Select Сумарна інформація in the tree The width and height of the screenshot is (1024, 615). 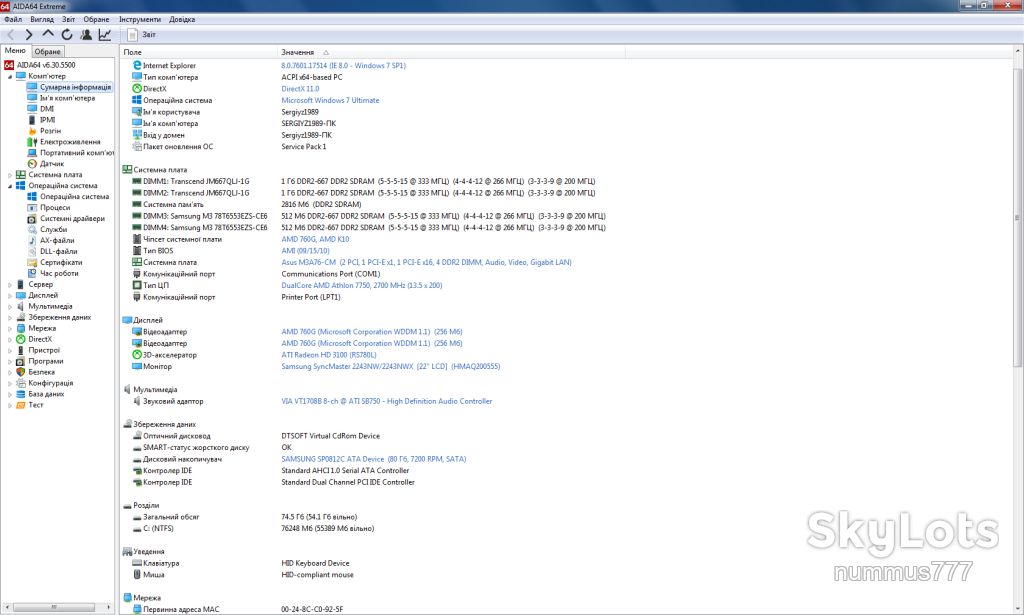(x=75, y=87)
